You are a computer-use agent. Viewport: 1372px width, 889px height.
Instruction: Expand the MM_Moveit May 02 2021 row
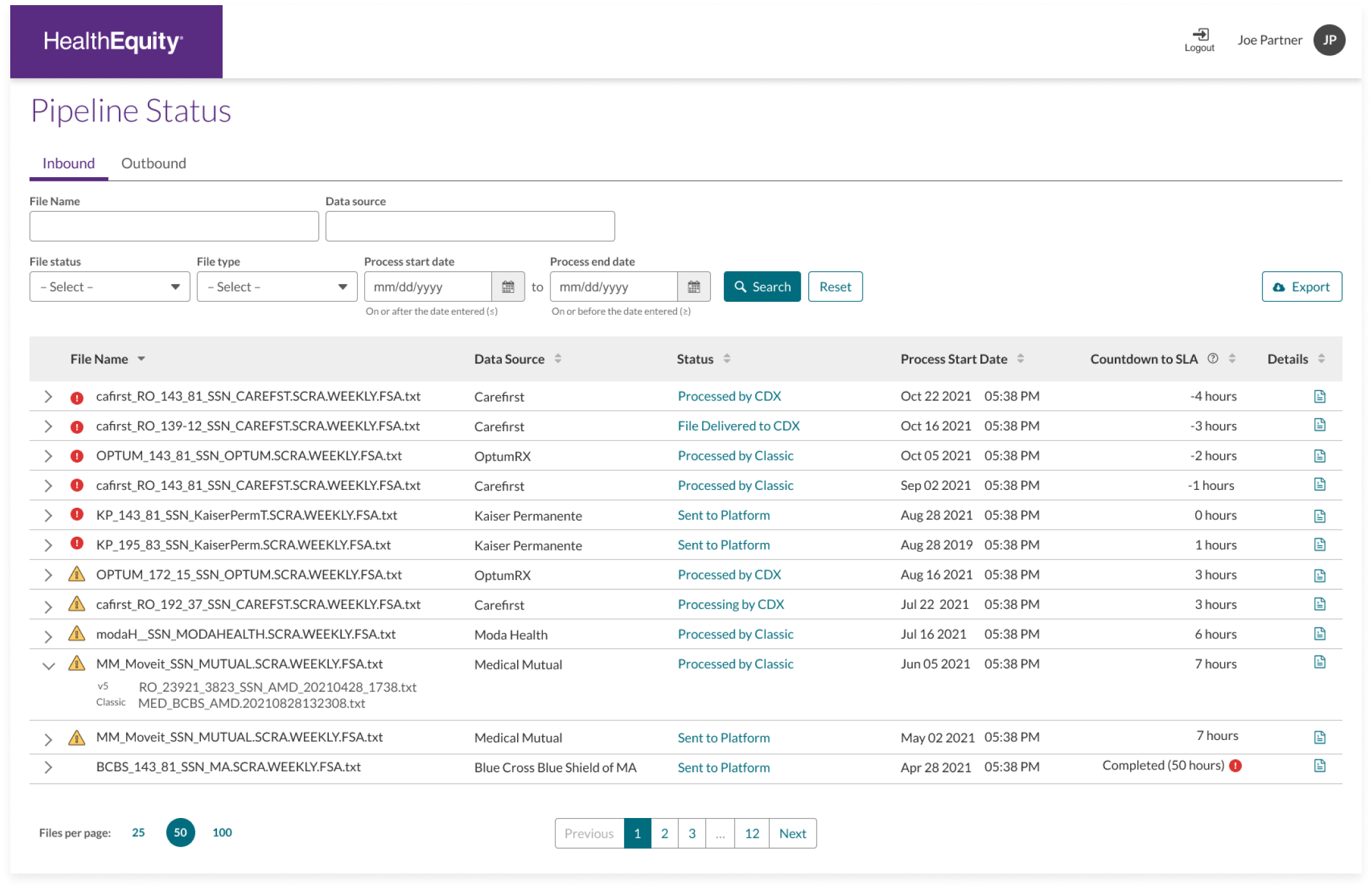[48, 740]
